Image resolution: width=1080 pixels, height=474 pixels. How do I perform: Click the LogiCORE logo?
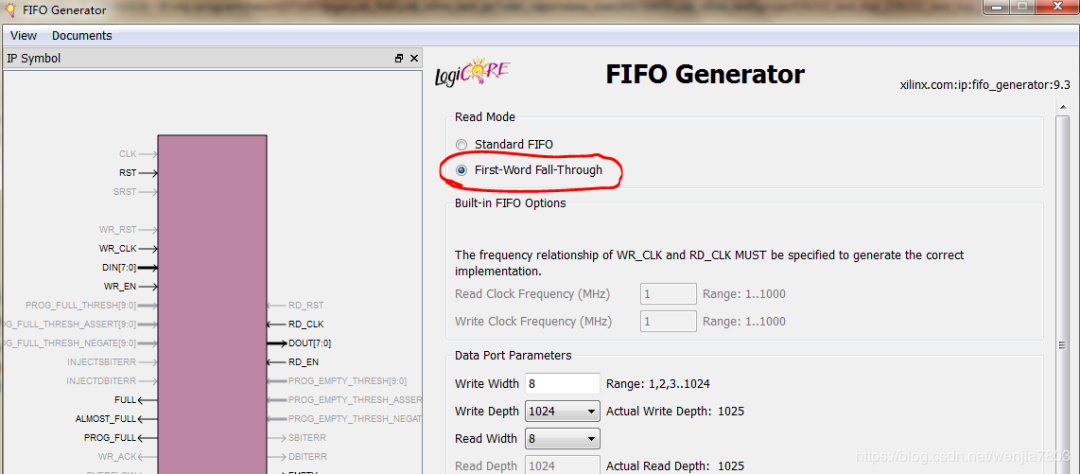[473, 74]
